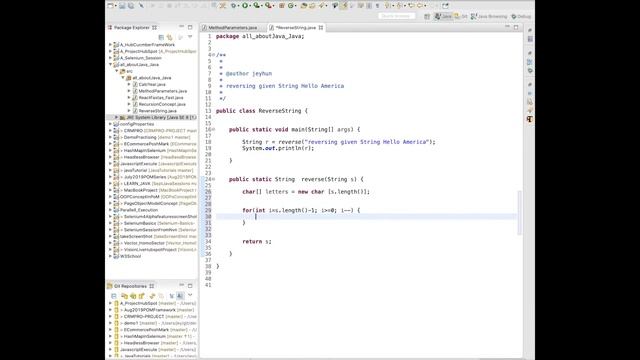Select ReactFaxtas_Fast.java in the tree
This screenshot has width=640, height=360.
(161, 98)
